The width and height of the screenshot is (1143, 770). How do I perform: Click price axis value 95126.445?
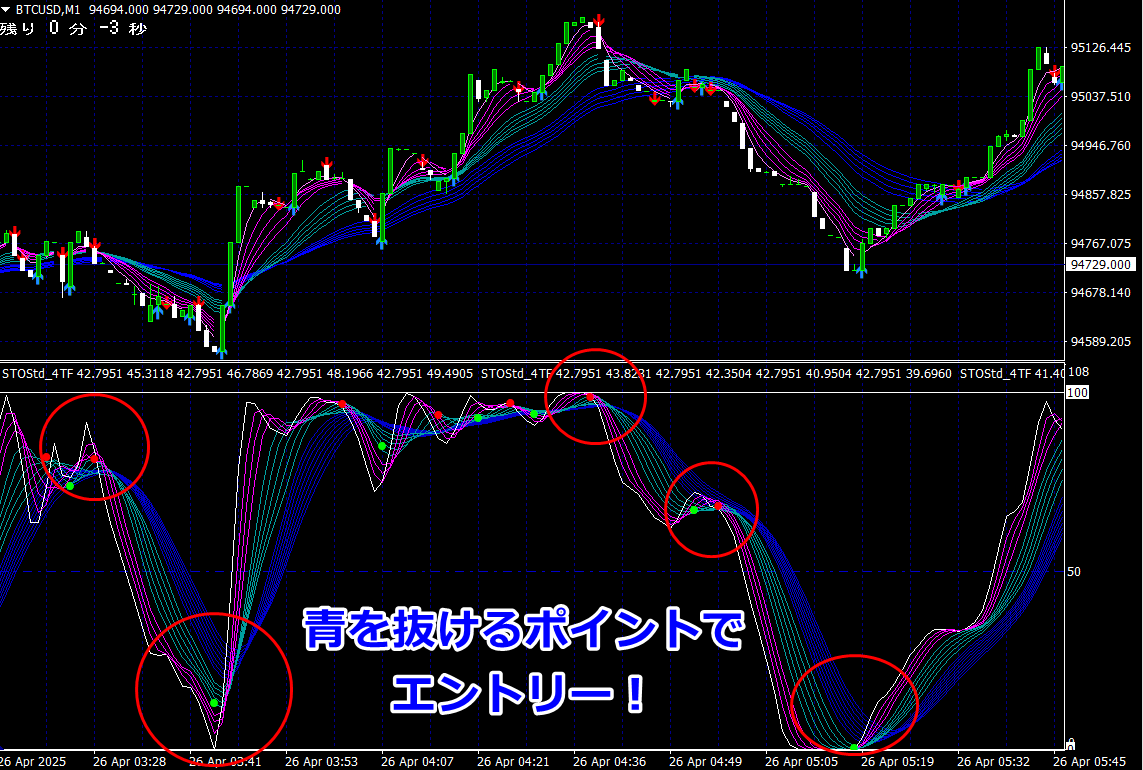pyautogui.click(x=1101, y=47)
